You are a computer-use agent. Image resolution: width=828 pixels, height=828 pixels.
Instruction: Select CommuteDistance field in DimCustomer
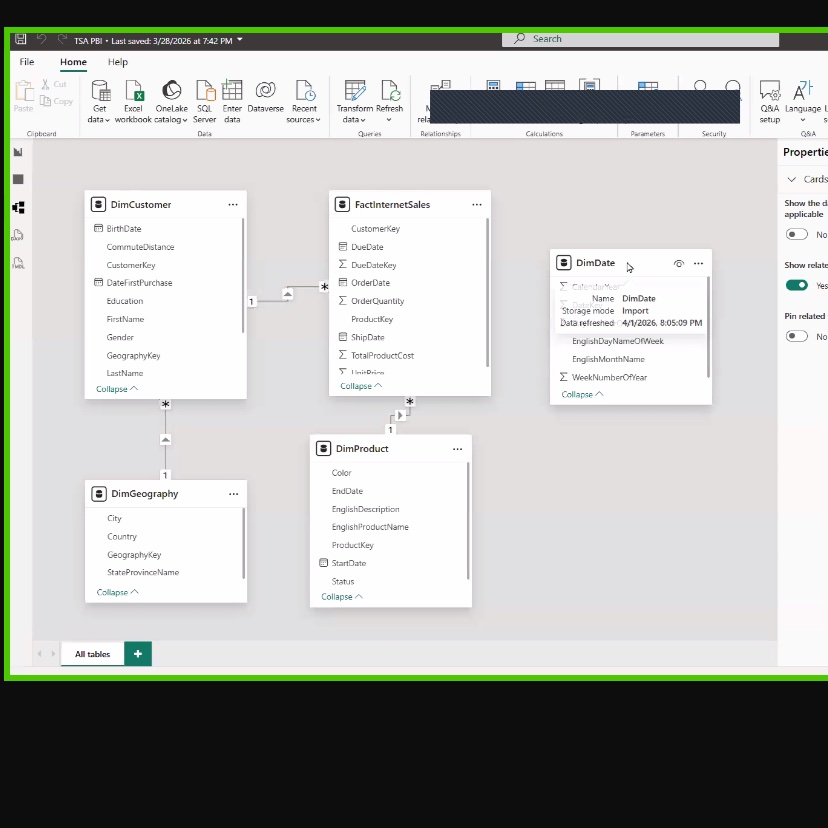pos(140,247)
